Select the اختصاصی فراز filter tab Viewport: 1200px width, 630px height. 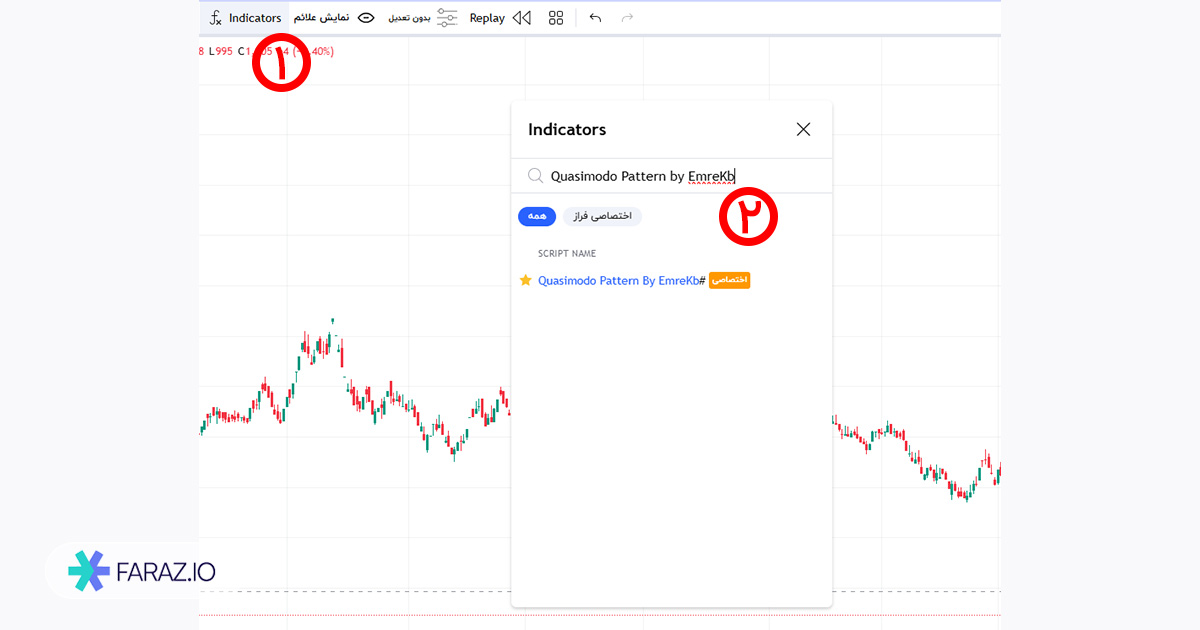tap(602, 216)
